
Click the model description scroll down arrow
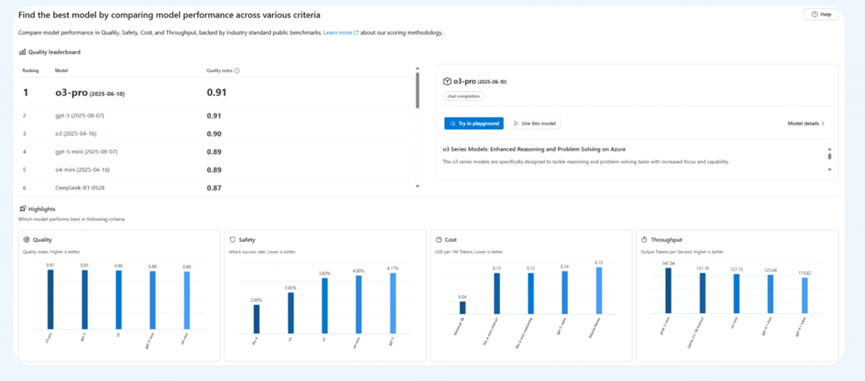pyautogui.click(x=829, y=169)
